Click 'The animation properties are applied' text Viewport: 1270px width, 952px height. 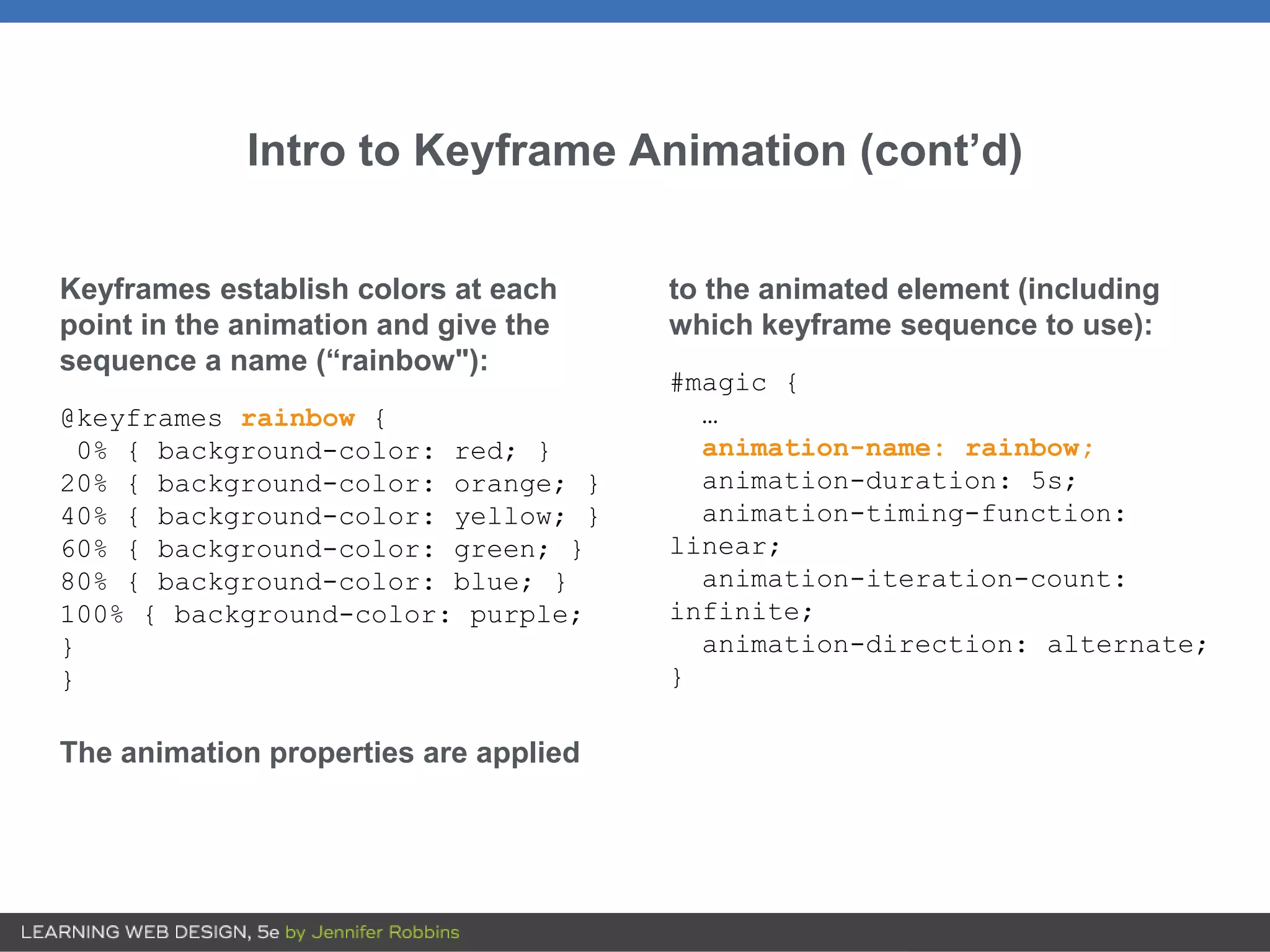(x=319, y=753)
